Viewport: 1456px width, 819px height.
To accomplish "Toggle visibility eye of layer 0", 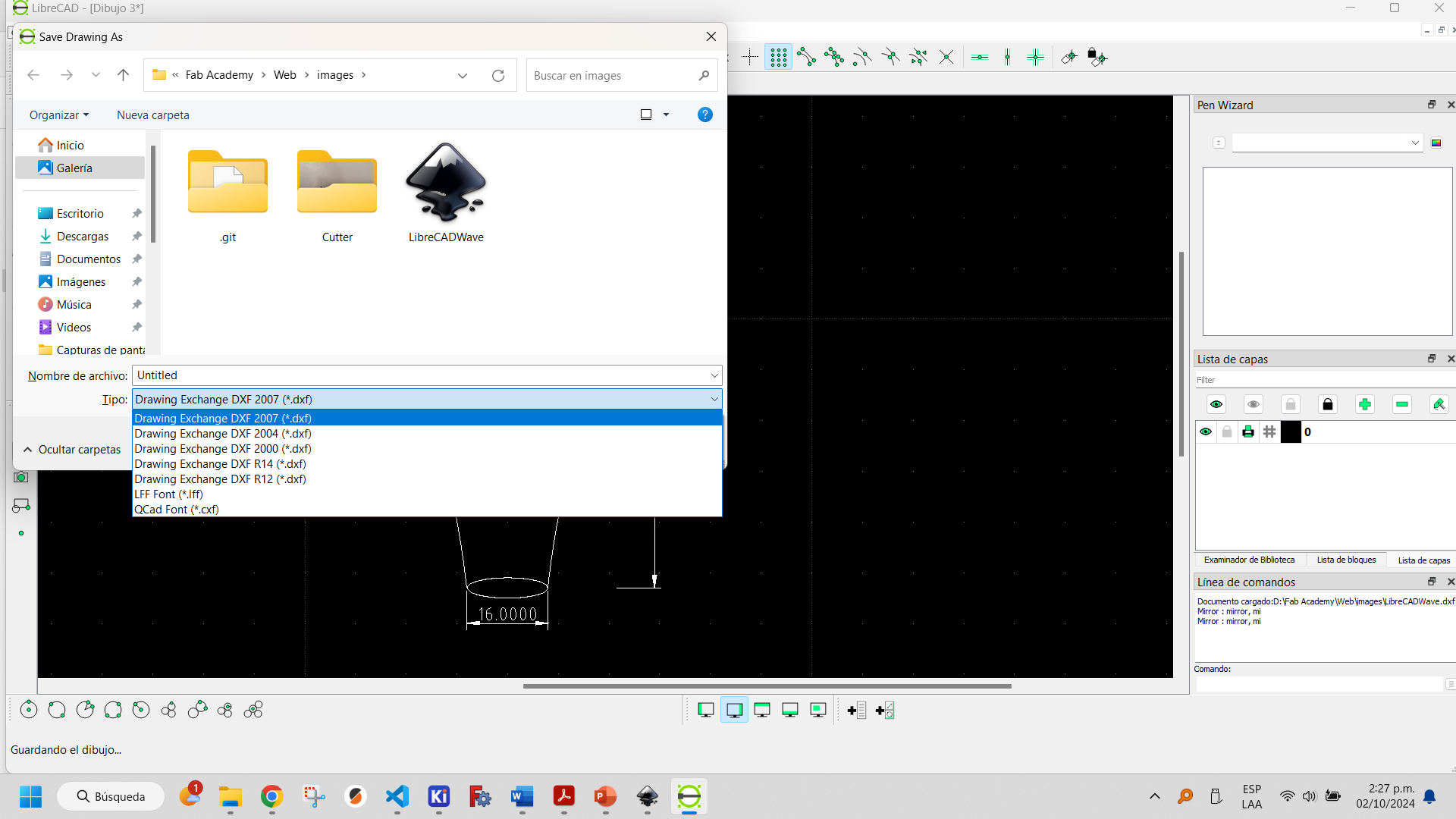I will [x=1206, y=432].
